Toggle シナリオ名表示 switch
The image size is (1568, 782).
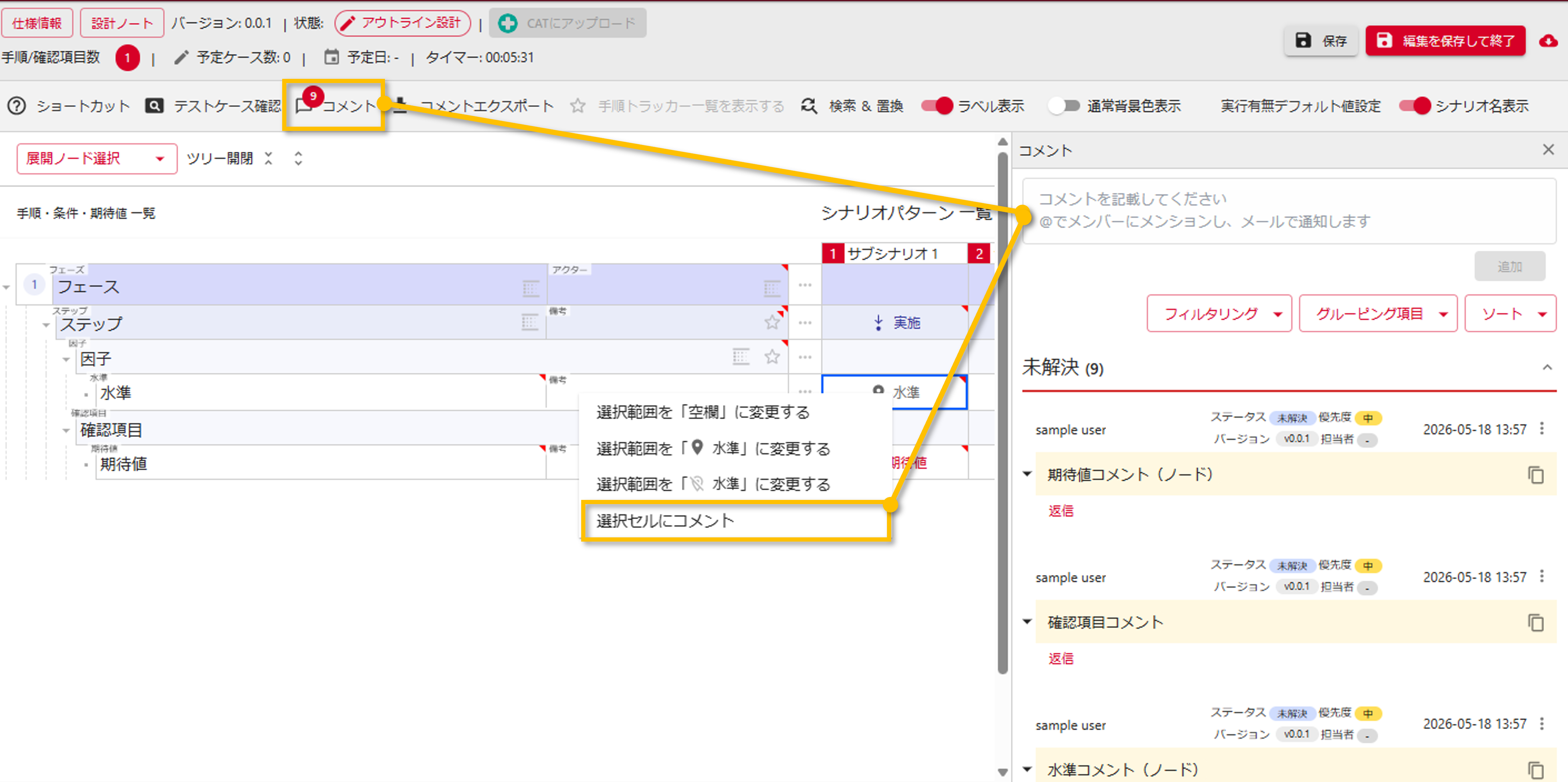pyautogui.click(x=1414, y=106)
